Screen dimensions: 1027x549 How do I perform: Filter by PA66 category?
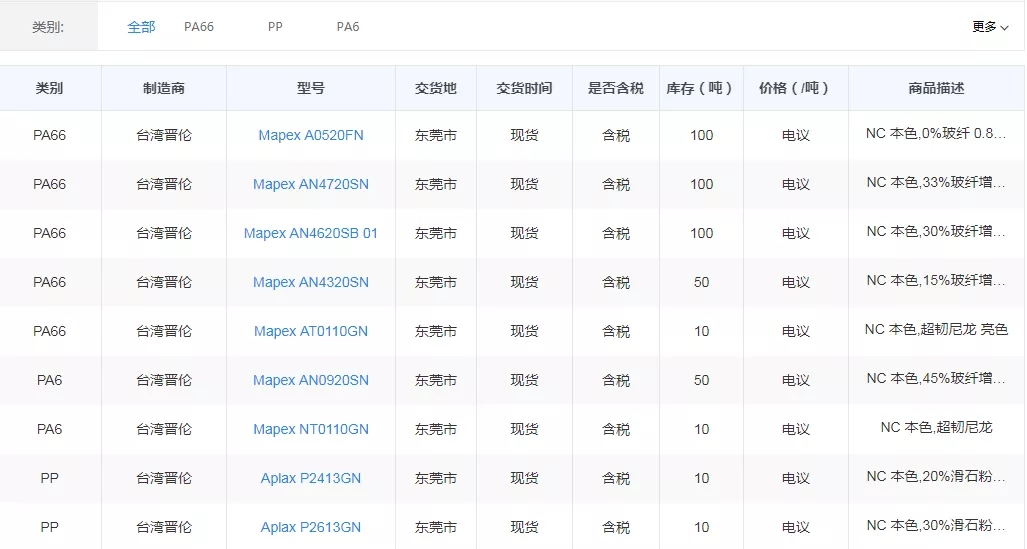click(198, 27)
